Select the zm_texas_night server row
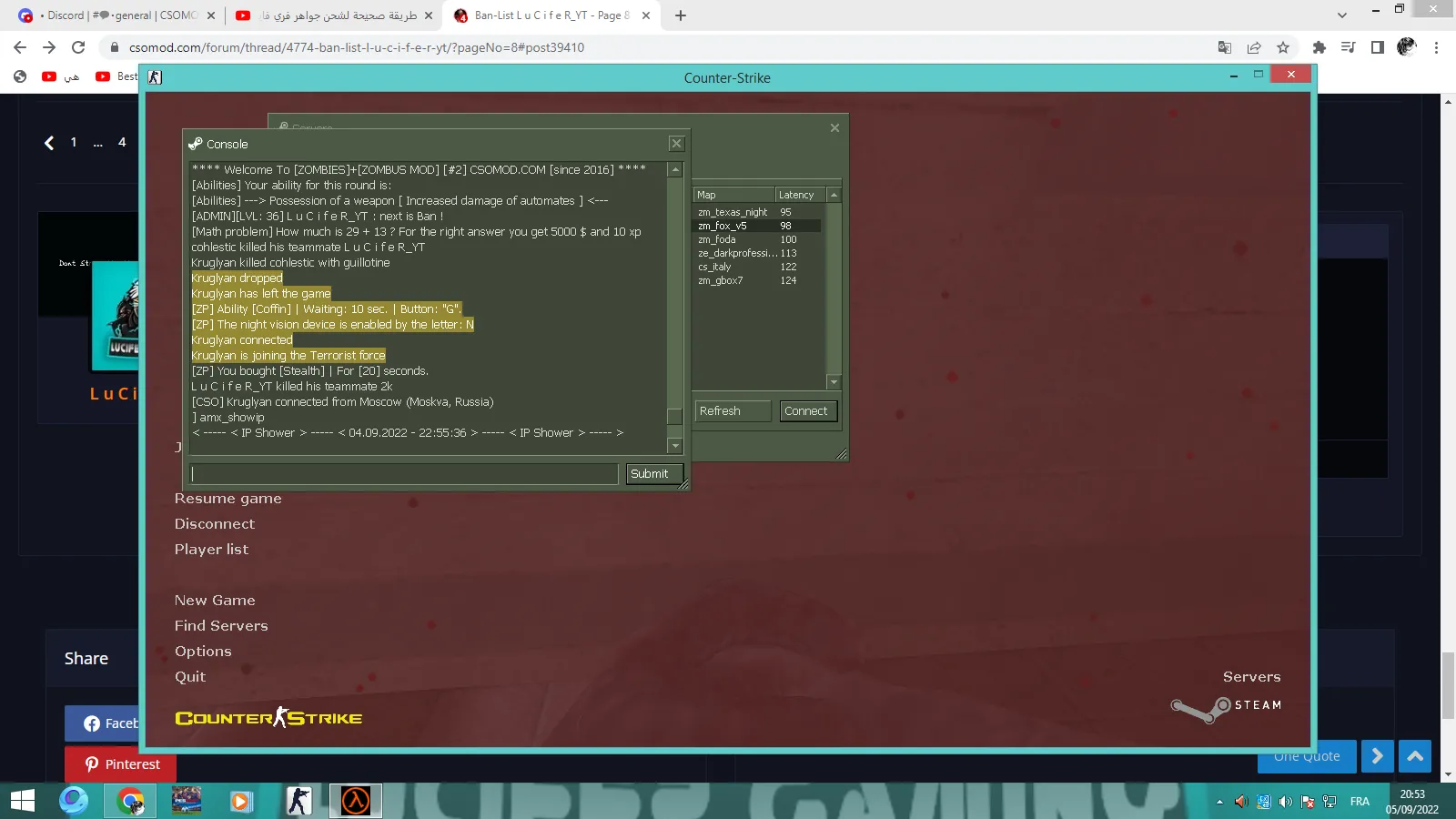This screenshot has width=1456, height=819. (x=757, y=212)
